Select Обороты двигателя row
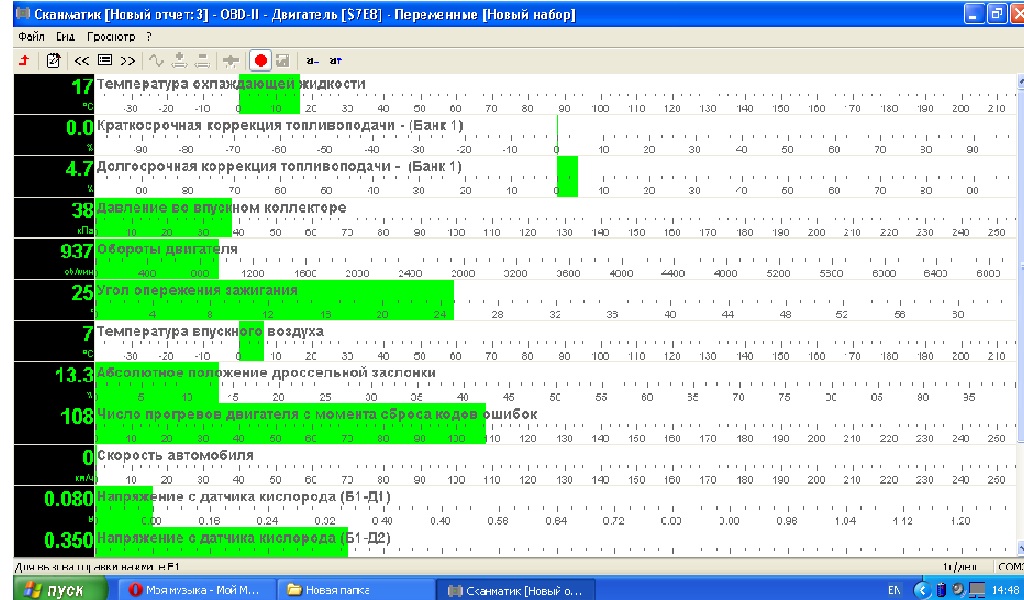This screenshot has height=600, width=1024. (515, 259)
